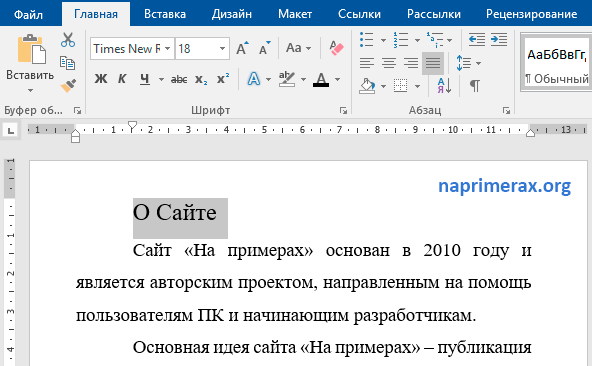Click the Copy icon

coord(68,63)
